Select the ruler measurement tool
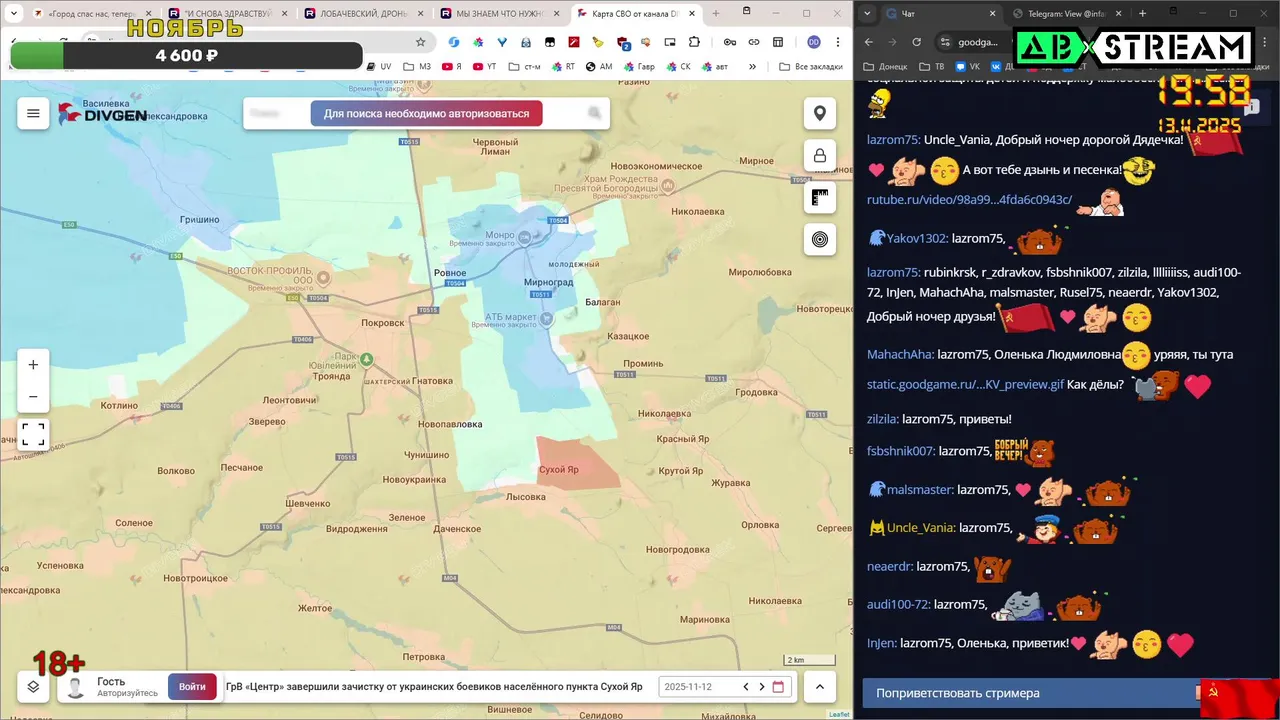 tap(820, 198)
